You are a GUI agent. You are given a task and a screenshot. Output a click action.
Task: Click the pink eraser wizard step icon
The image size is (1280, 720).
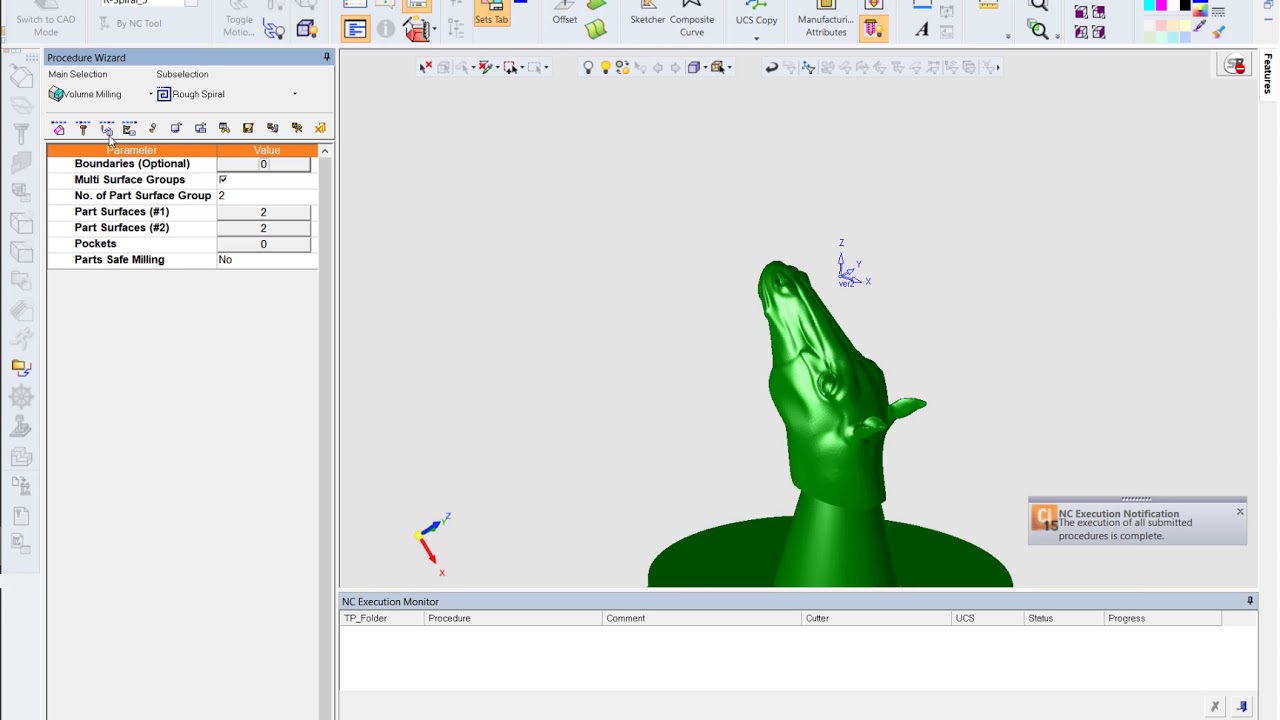pyautogui.click(x=59, y=128)
